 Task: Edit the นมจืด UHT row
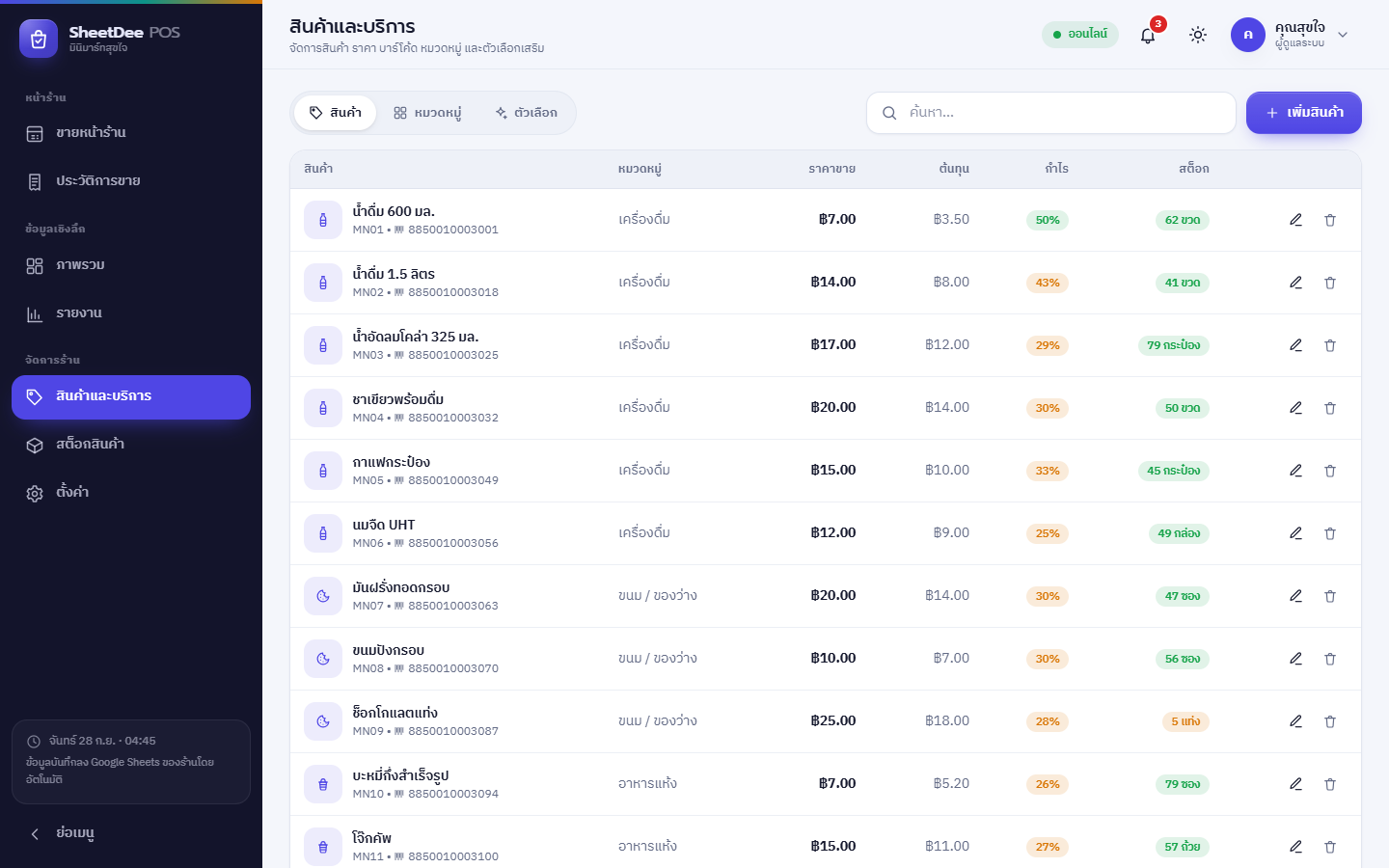pyautogui.click(x=1295, y=533)
